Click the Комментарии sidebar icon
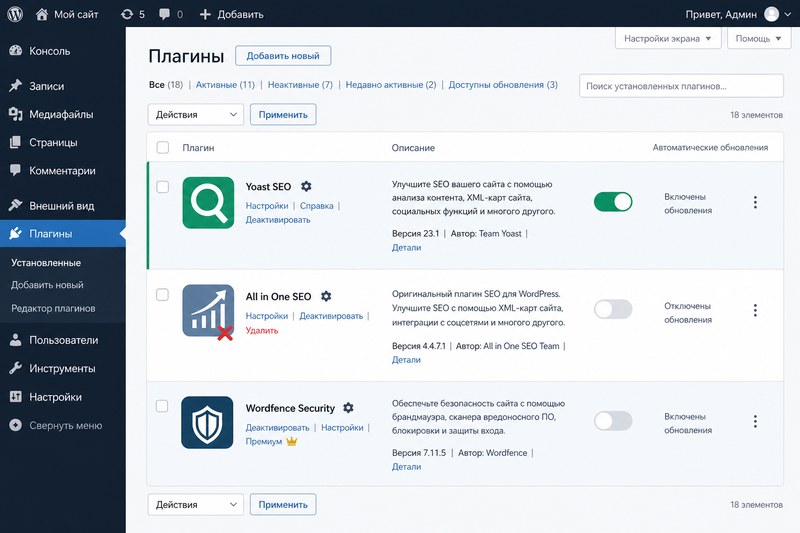 point(16,170)
